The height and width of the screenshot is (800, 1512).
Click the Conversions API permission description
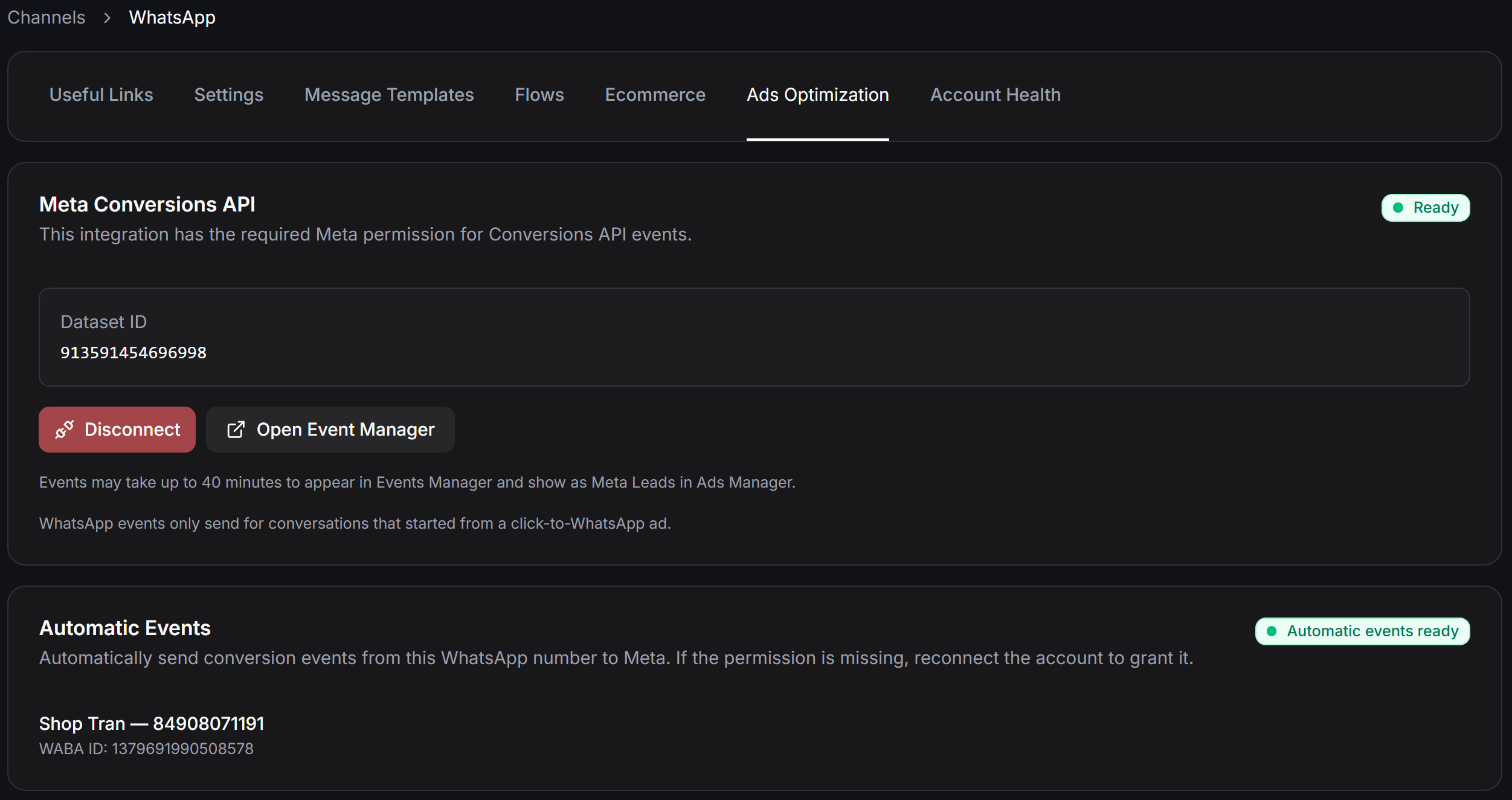(x=365, y=234)
